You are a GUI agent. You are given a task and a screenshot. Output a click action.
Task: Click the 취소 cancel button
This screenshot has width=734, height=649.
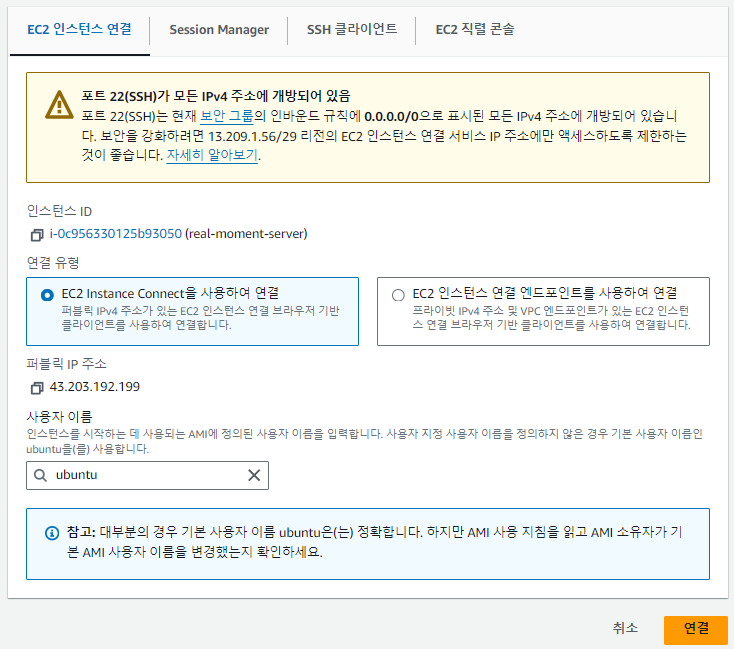tap(625, 628)
